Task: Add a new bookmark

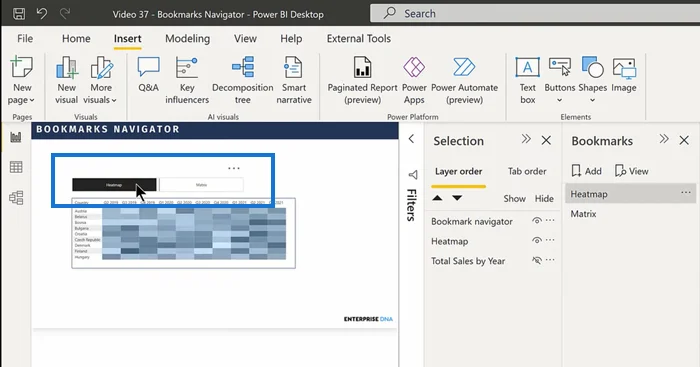Action: coord(586,171)
